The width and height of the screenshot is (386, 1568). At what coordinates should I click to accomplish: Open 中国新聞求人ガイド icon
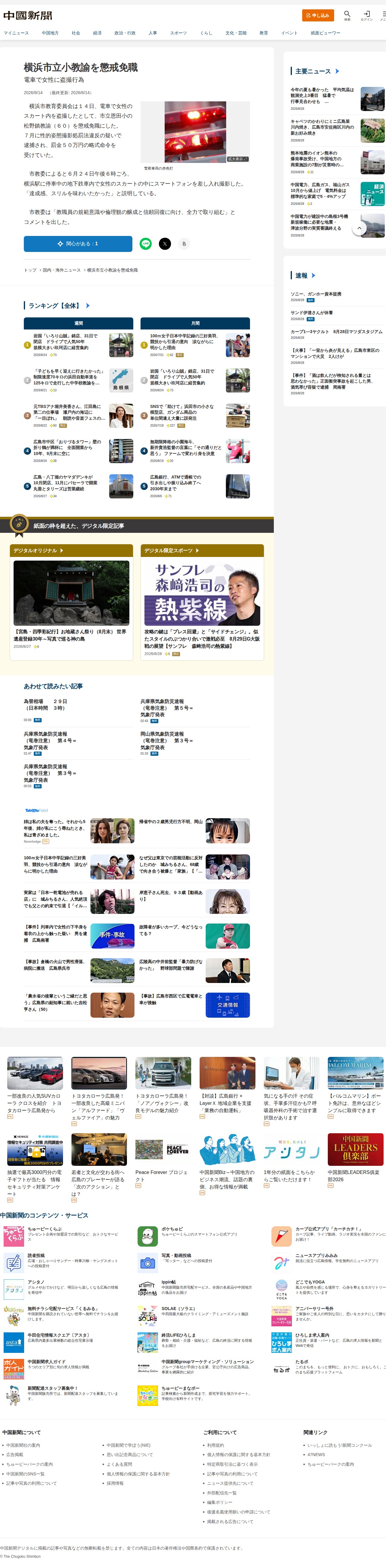click(x=13, y=1369)
